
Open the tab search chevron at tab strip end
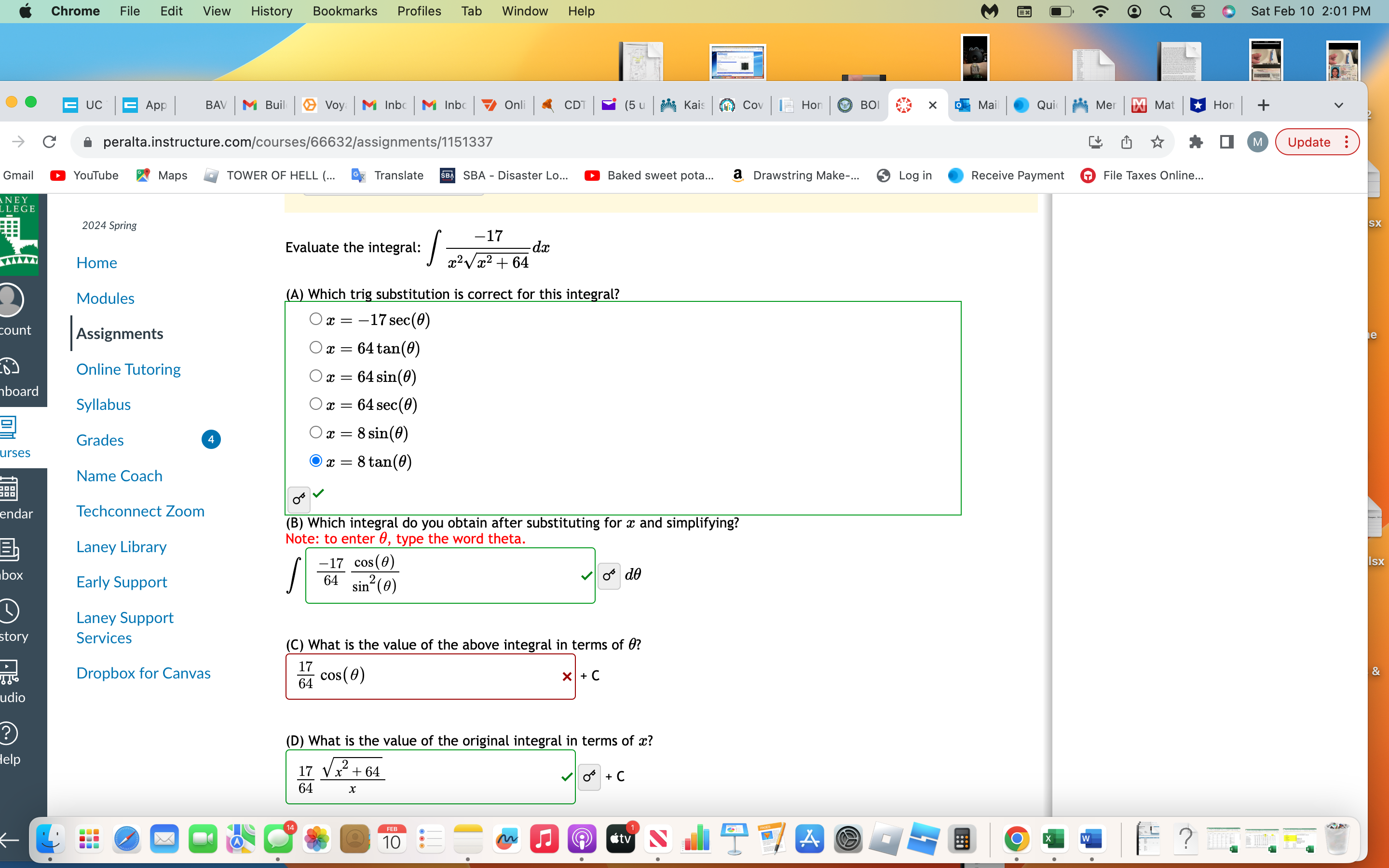click(1338, 105)
